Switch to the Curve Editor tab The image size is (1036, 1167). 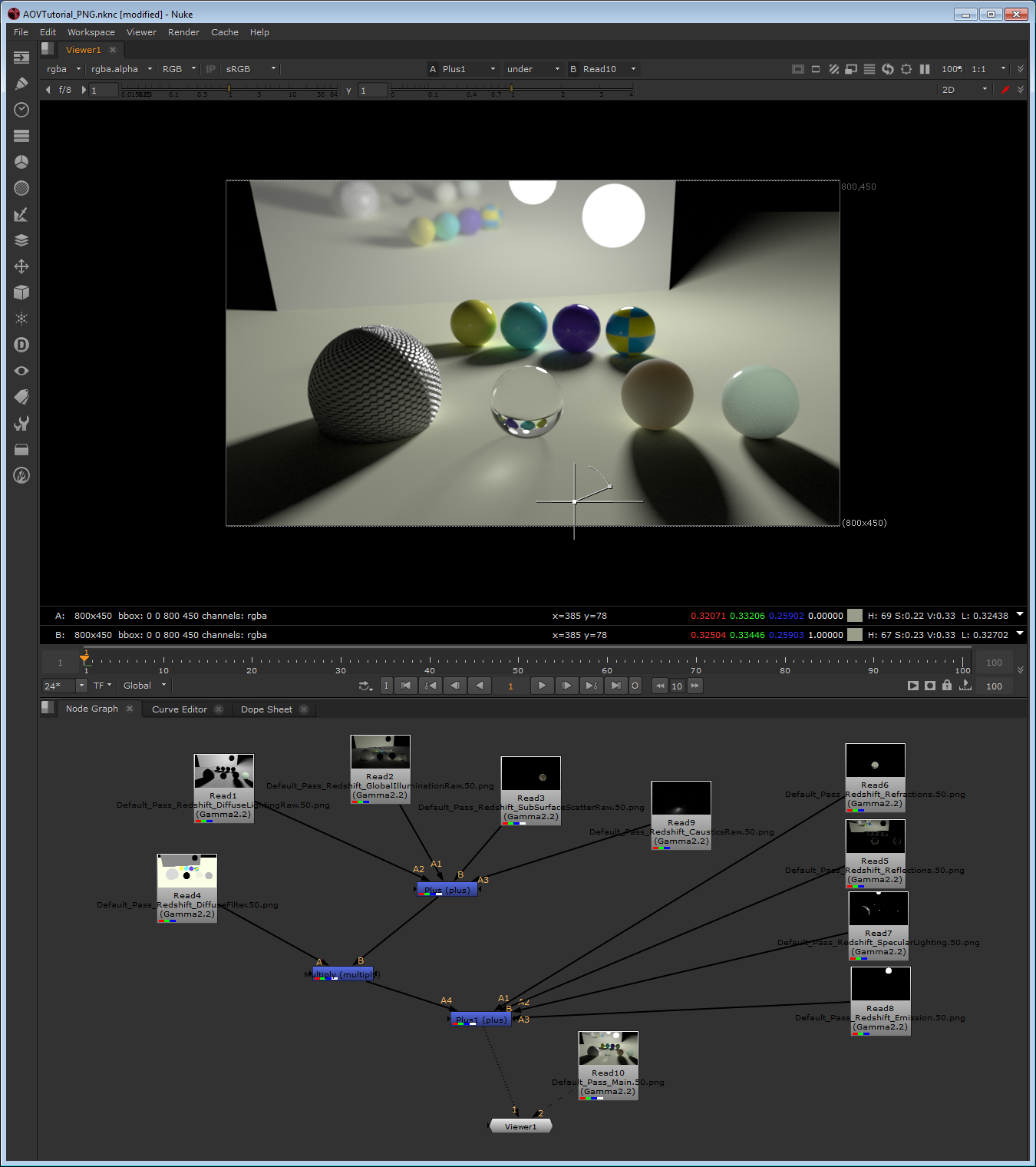pyautogui.click(x=180, y=709)
